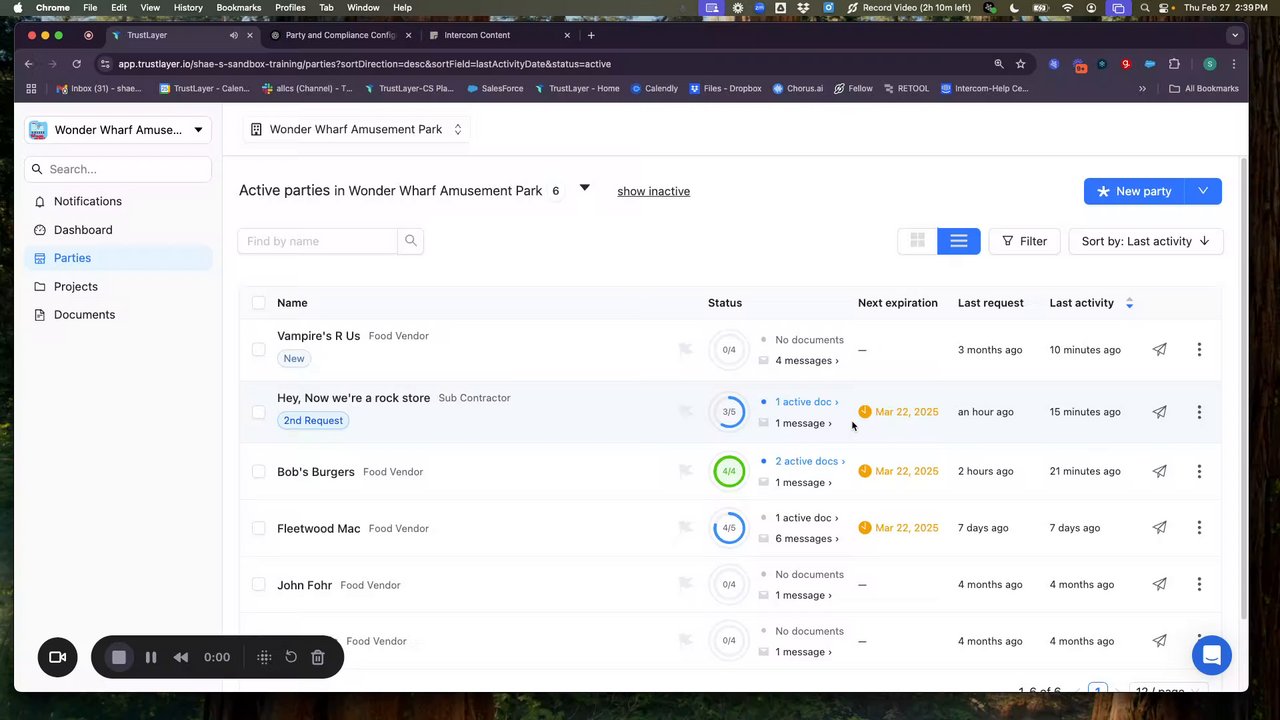Delete the recording with trash icon

317,657
